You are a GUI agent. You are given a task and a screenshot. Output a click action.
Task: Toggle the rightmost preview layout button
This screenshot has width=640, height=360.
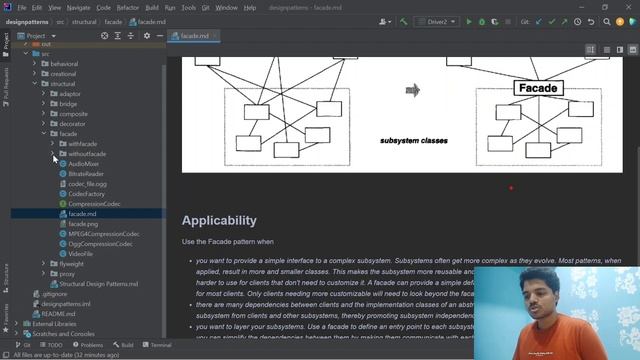[633, 50]
